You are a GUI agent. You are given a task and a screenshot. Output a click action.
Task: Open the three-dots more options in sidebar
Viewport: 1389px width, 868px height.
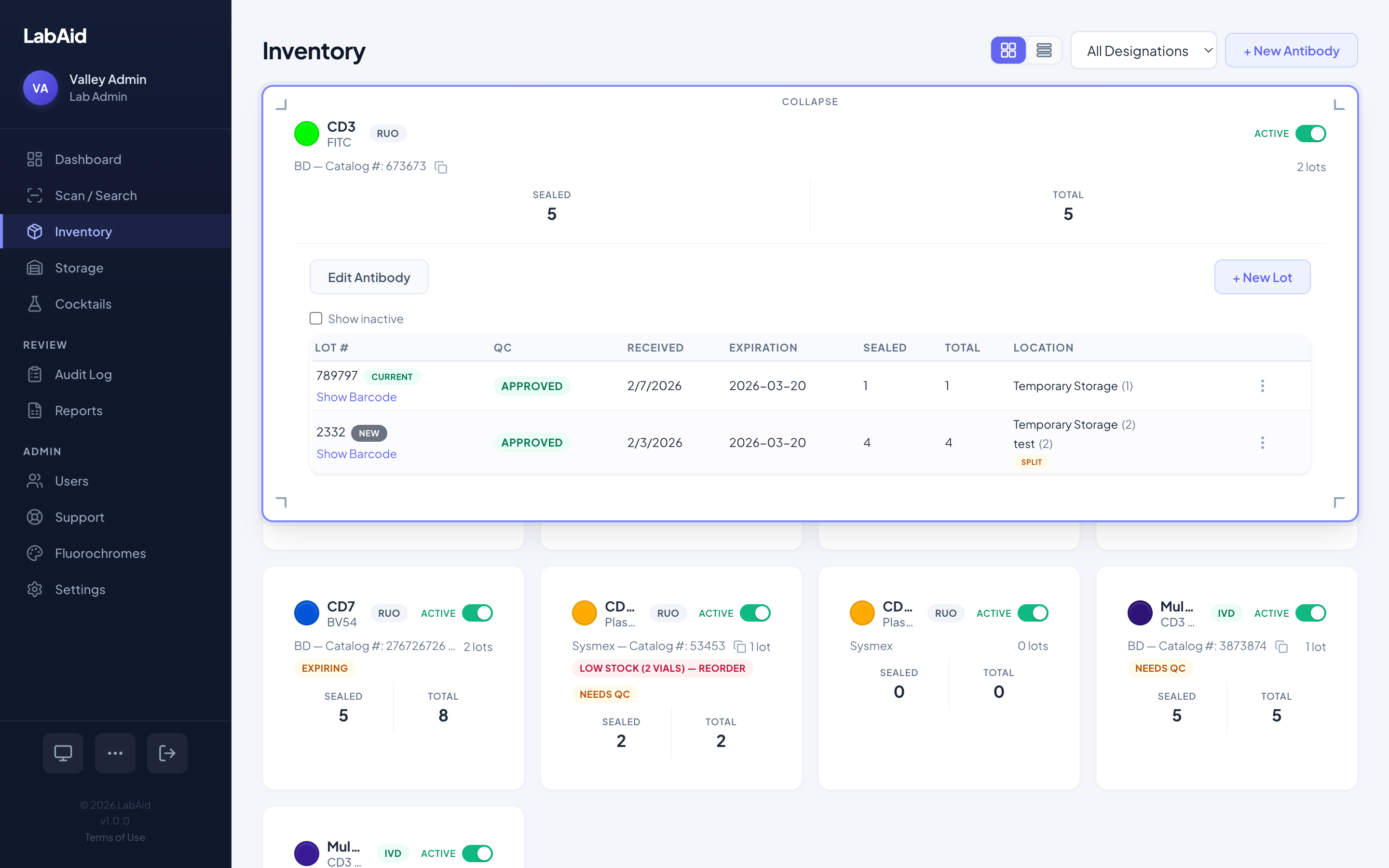pos(115,753)
